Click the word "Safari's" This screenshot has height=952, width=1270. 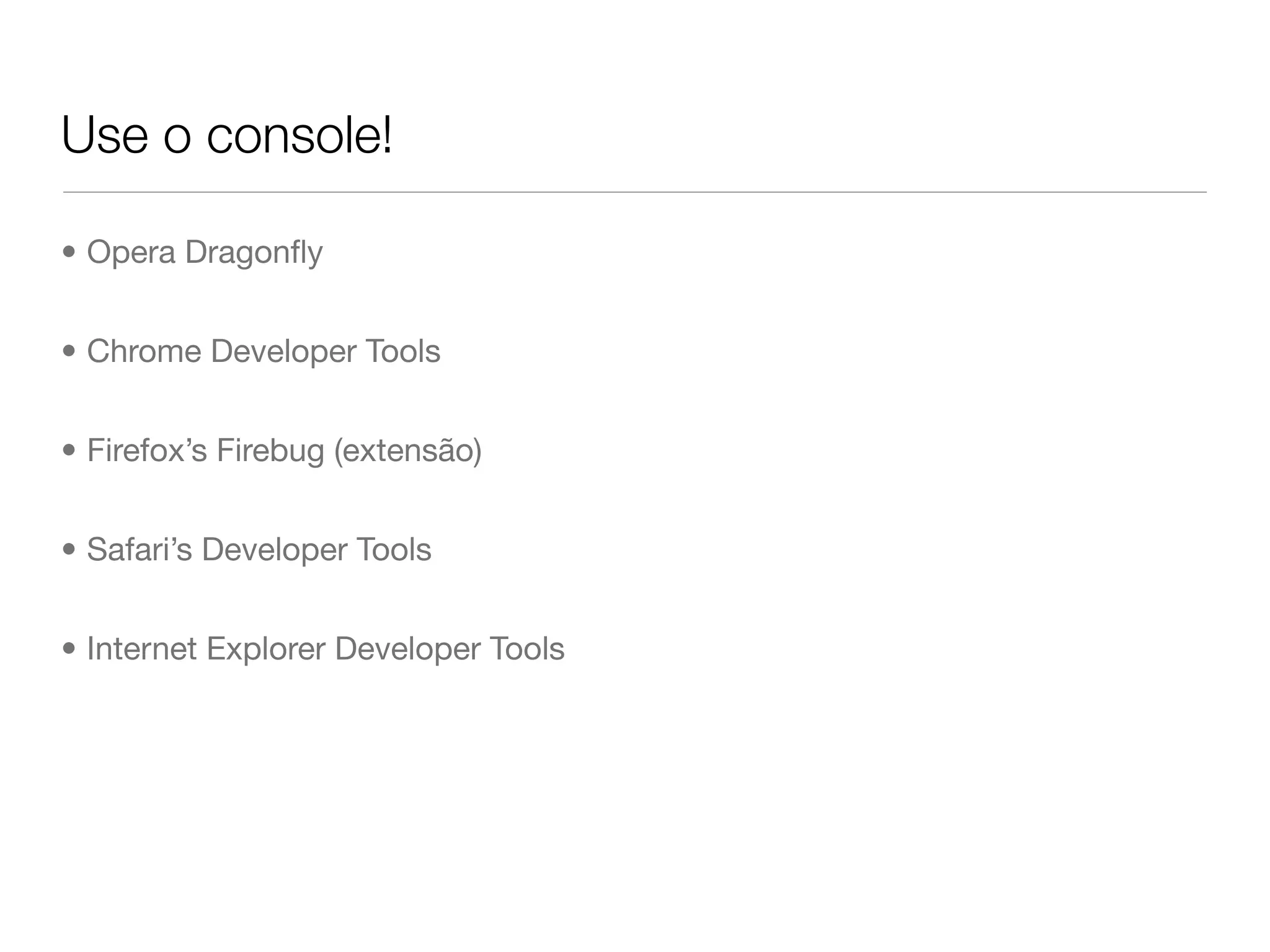(140, 550)
